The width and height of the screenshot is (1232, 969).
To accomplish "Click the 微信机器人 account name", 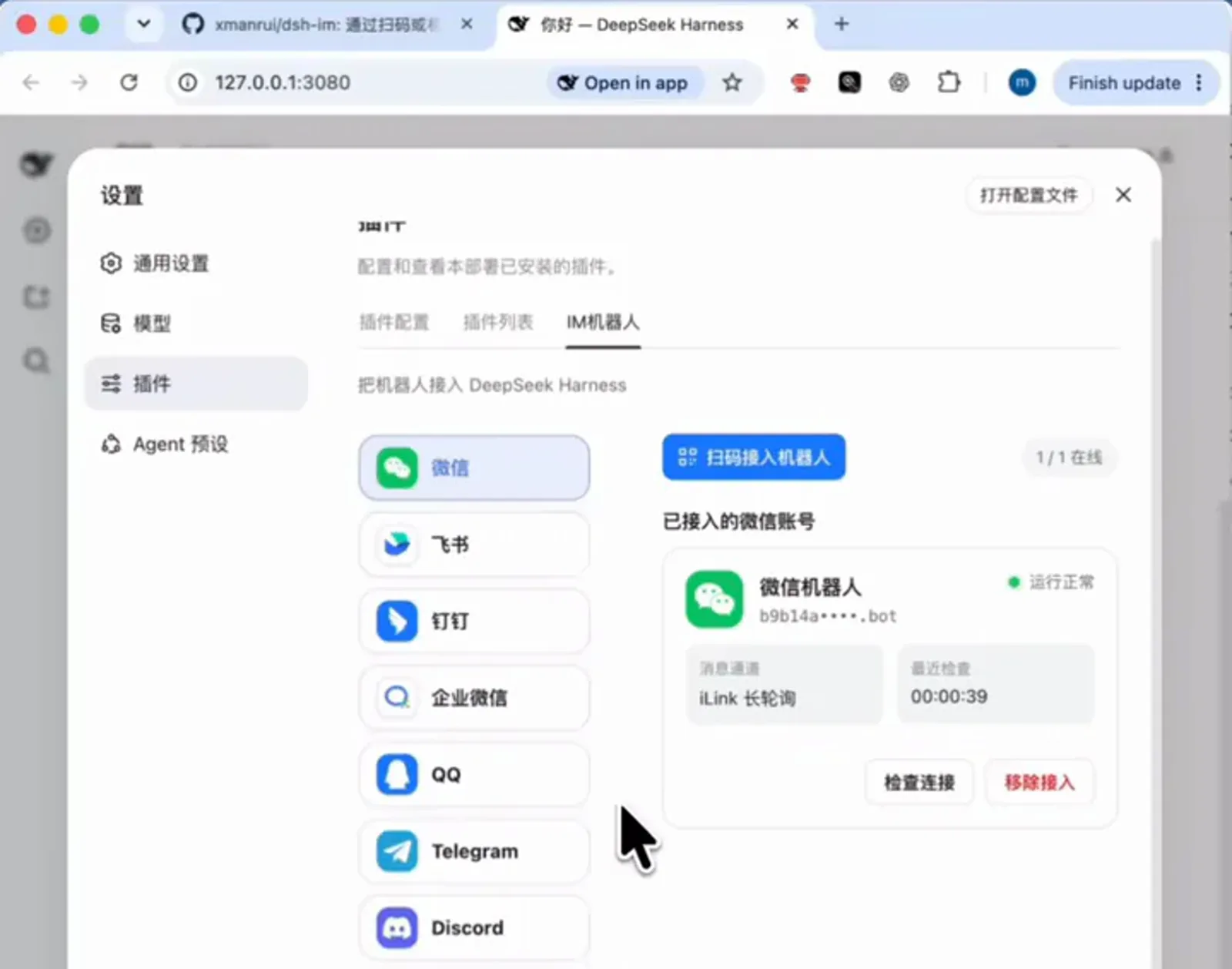I will pos(810,587).
